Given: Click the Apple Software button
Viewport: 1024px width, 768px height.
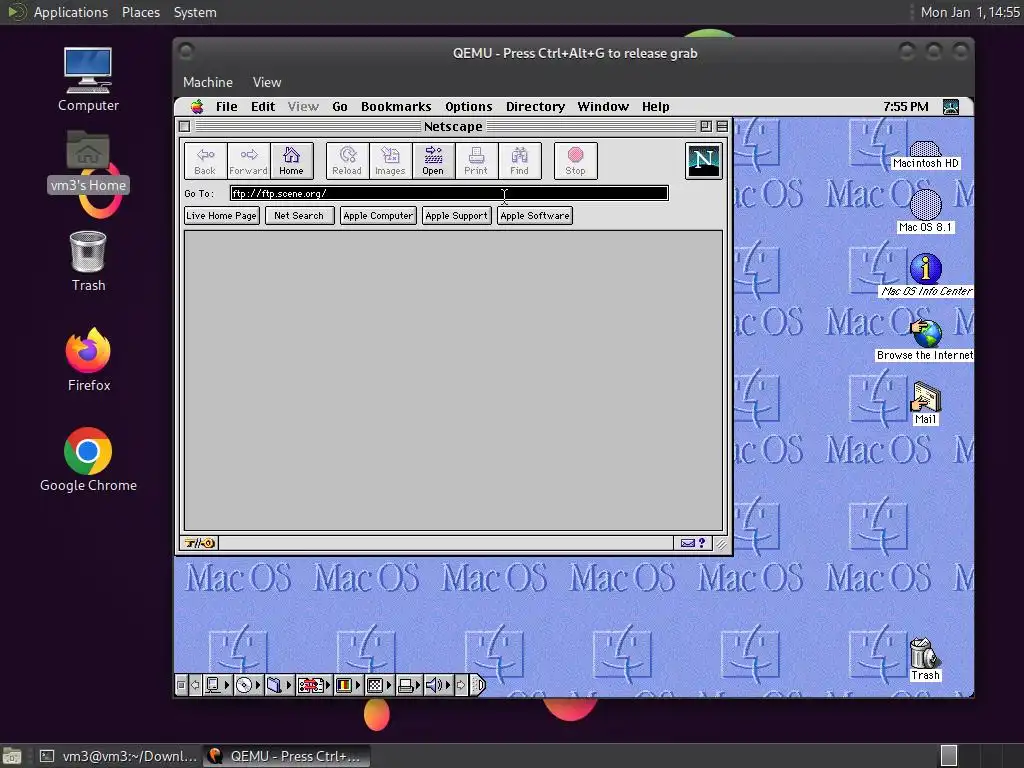Looking at the screenshot, I should coord(535,216).
